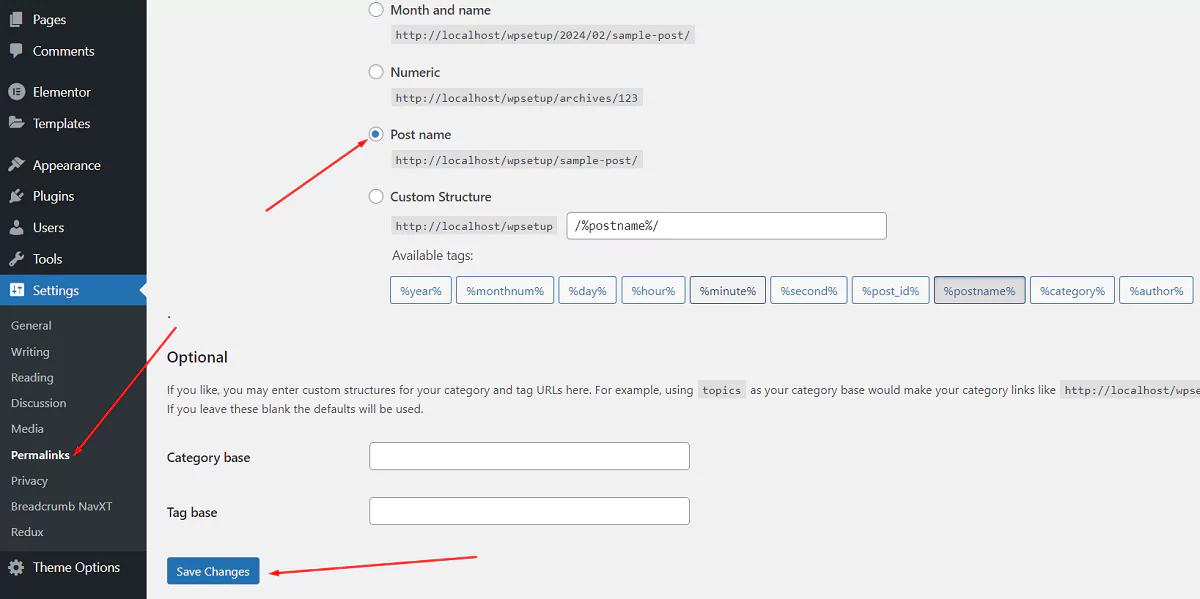Click the Save Changes button
Screen dimensions: 1200x599
click(213, 571)
